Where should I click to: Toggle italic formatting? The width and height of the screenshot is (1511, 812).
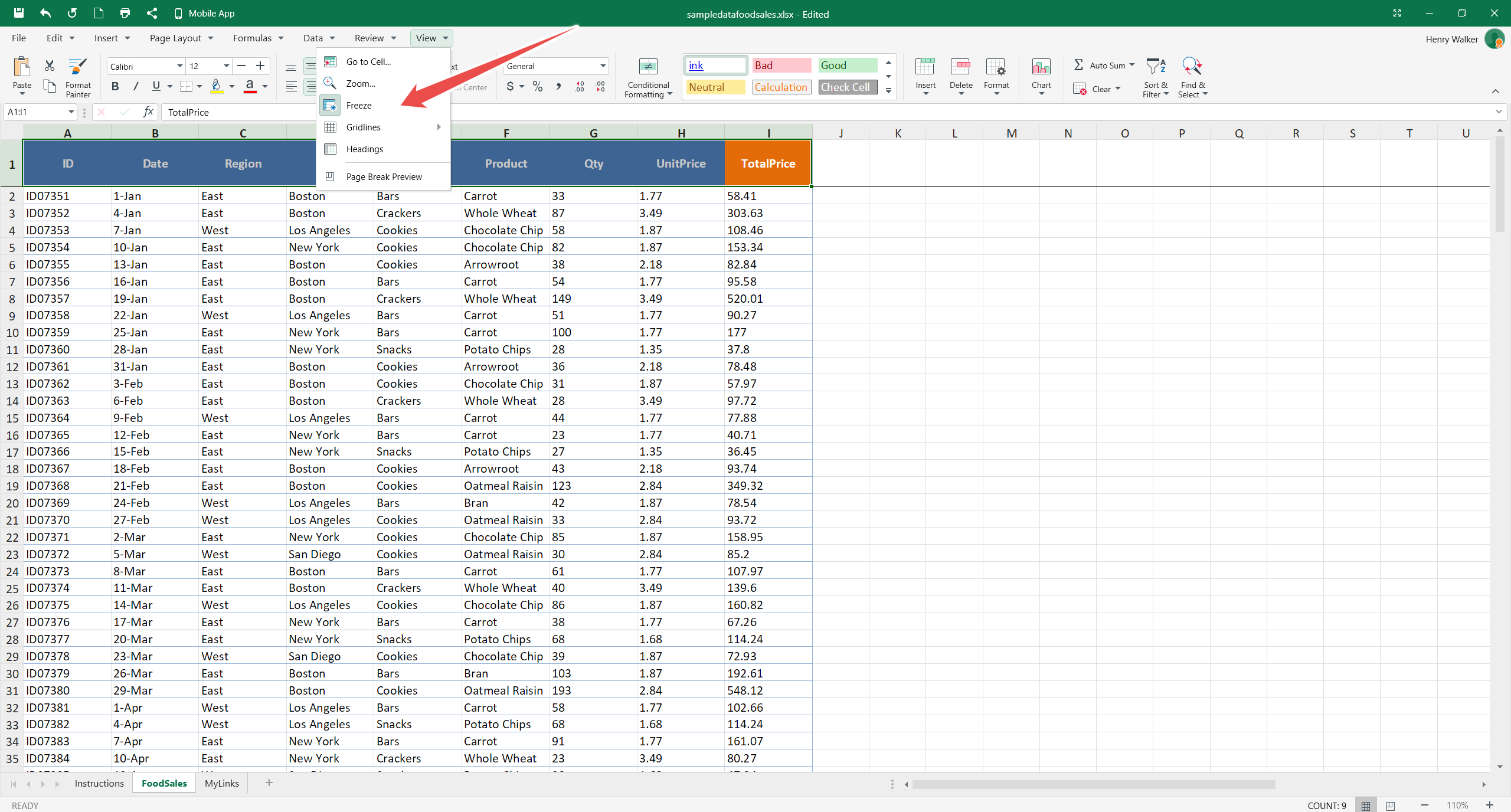point(135,86)
